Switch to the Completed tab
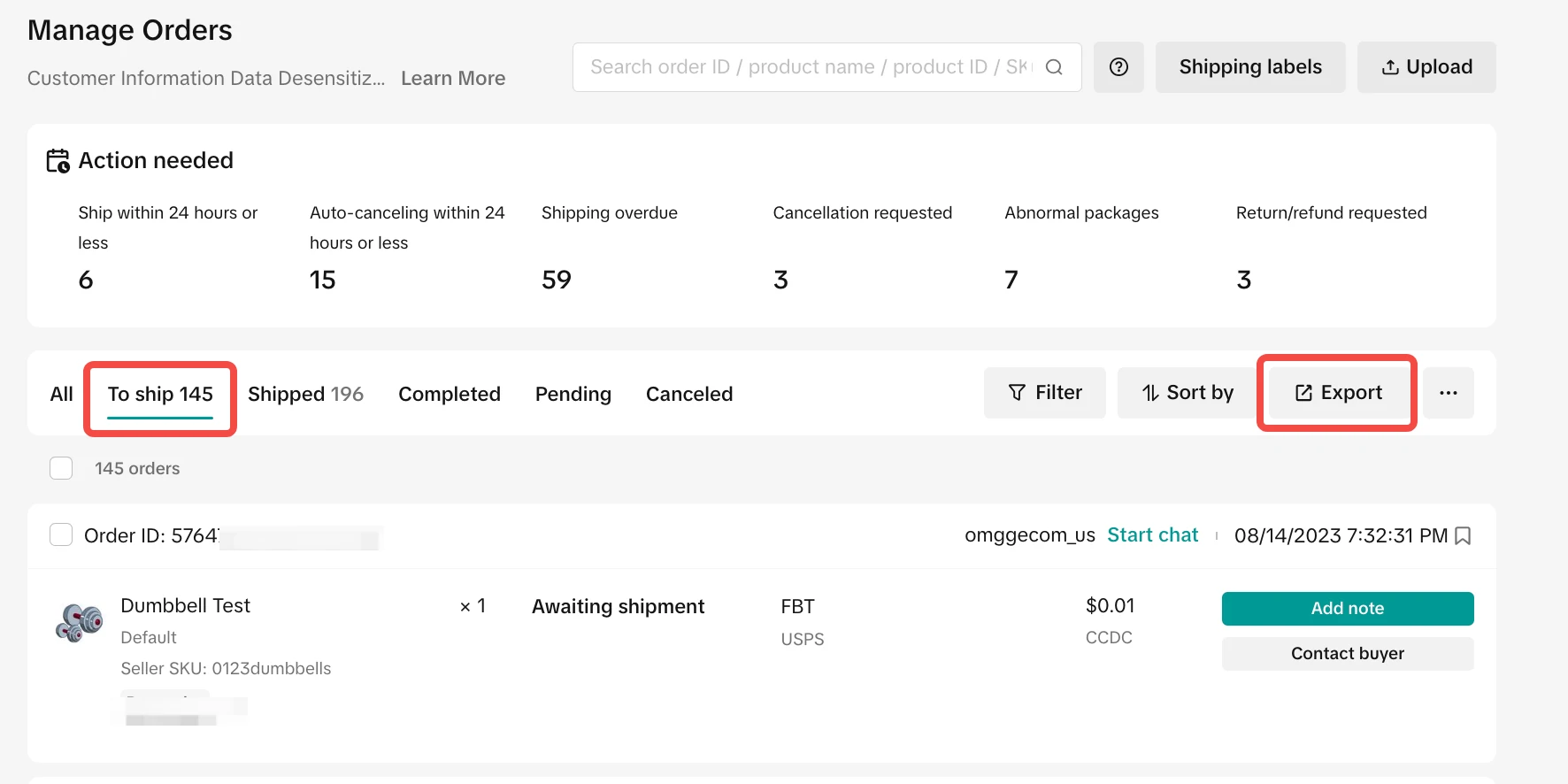 (450, 394)
